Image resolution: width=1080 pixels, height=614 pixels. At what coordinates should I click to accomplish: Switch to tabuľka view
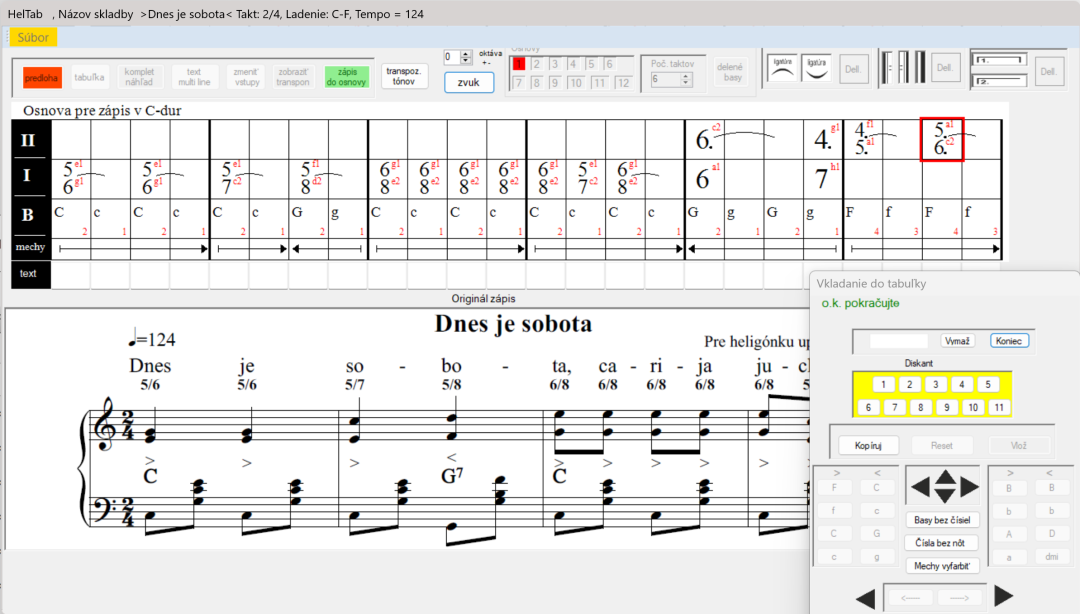[x=90, y=77]
